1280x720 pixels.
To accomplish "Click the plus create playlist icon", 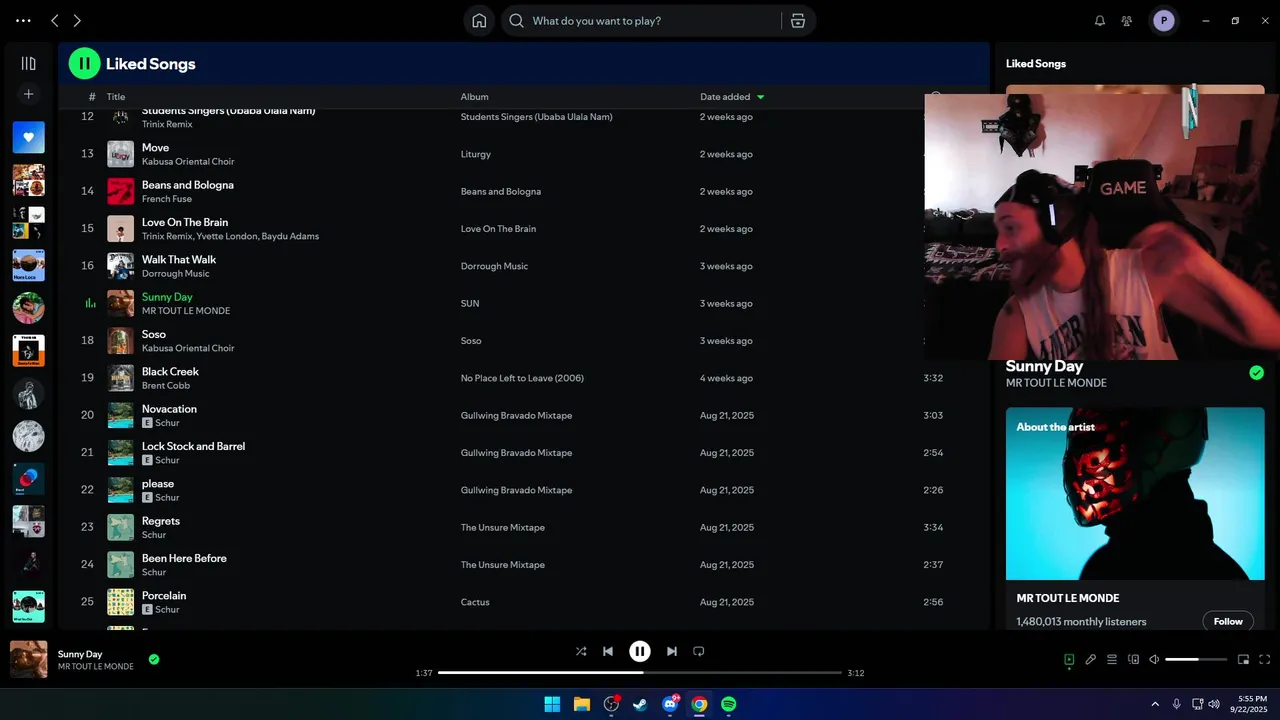I will click(28, 94).
